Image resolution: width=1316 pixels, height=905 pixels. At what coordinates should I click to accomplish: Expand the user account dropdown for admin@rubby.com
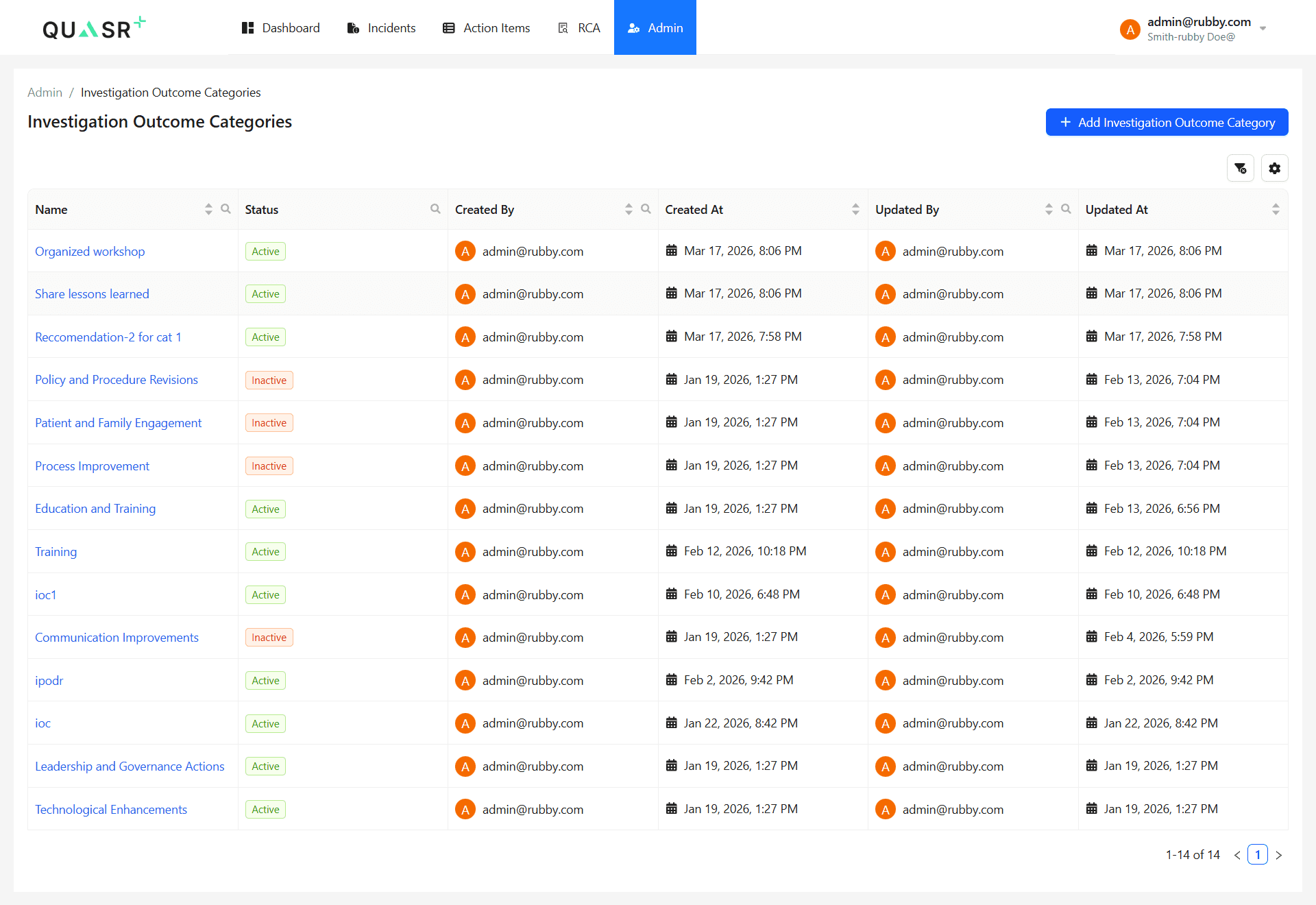[x=1263, y=29]
